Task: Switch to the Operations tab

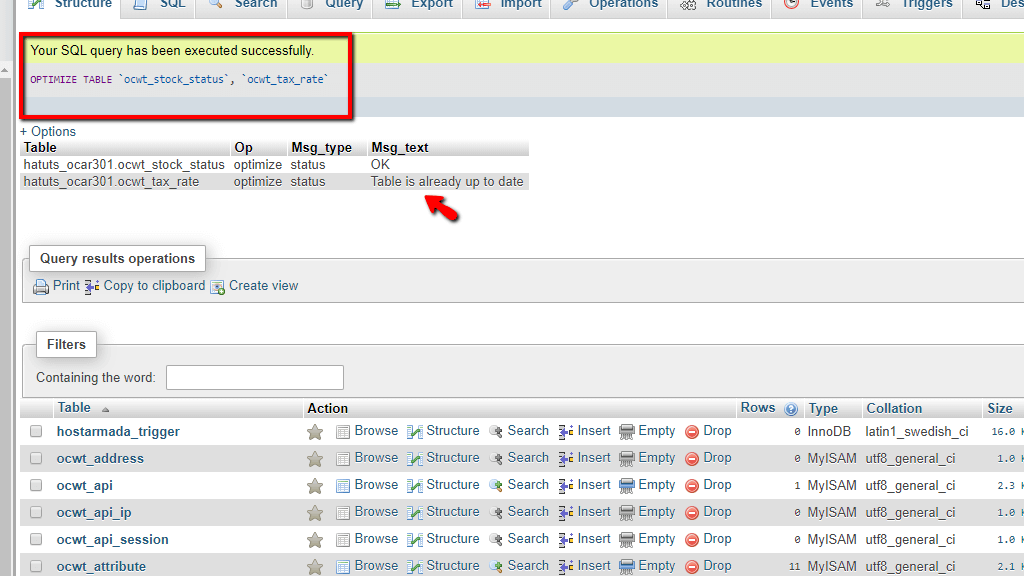Action: click(612, 5)
